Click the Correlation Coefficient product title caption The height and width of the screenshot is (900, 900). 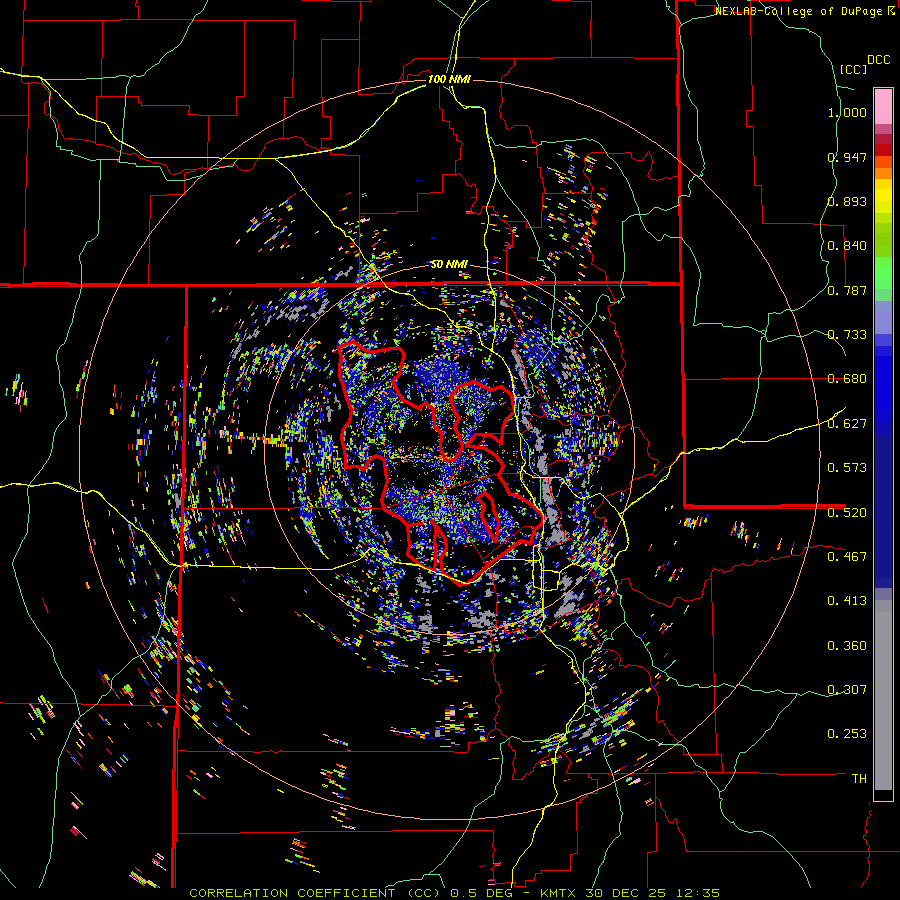454,893
